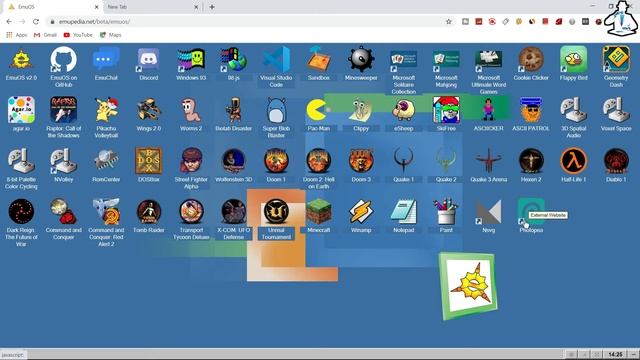Open the Clippy icon
This screenshot has width=640, height=360.
[x=361, y=110]
